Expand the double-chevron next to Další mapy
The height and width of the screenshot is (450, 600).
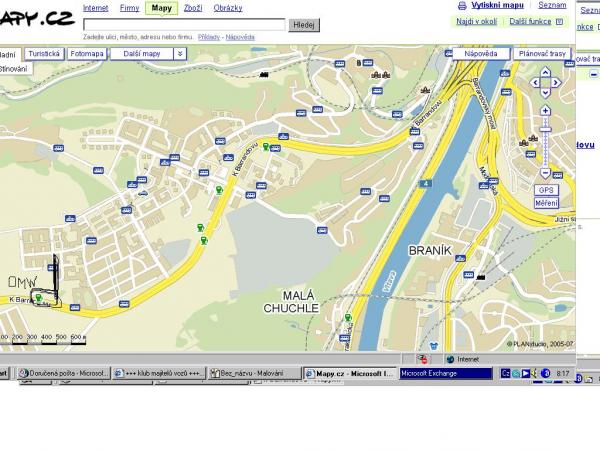point(179,53)
